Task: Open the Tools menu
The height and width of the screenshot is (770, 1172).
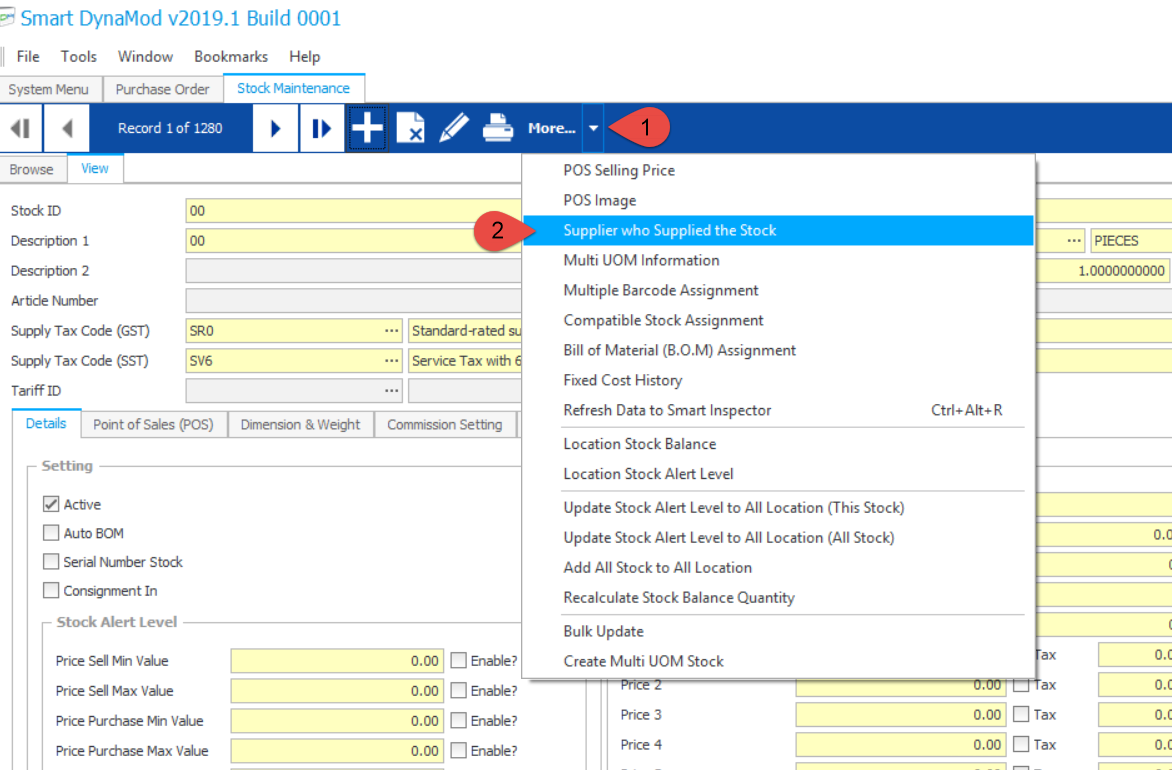Action: click(78, 57)
